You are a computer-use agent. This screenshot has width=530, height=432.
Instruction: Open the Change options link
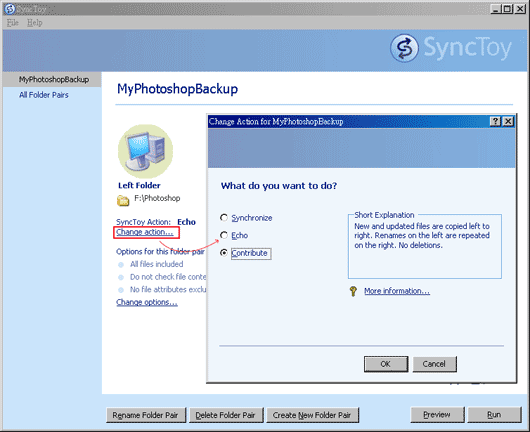[147, 302]
